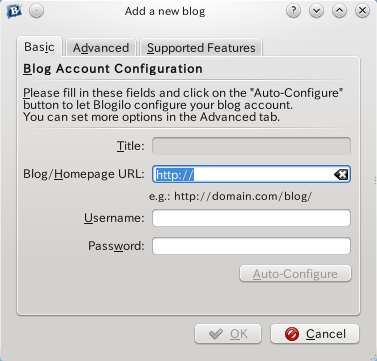
Task: Click the 'Blog/Homepage URL:' text label
Action: tap(84, 174)
